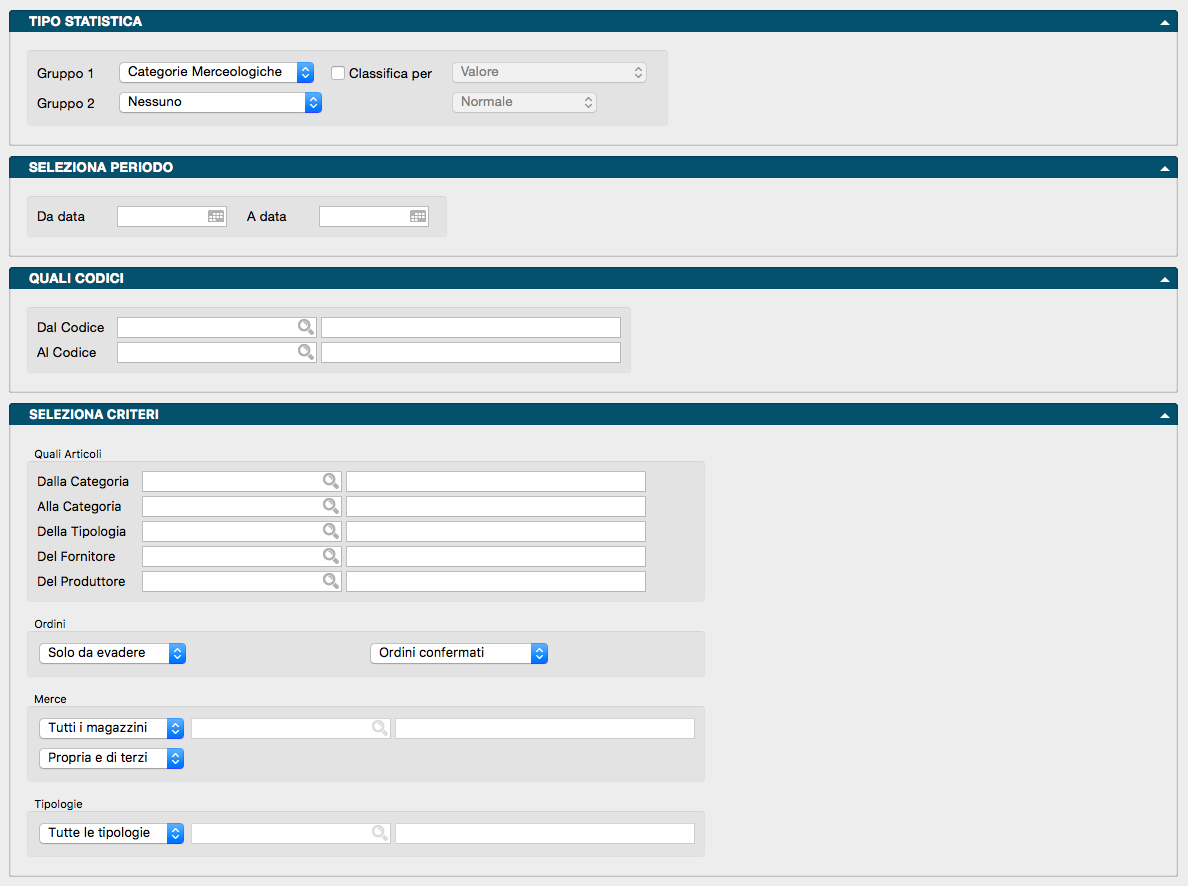Collapse the Seleziona Periodo section
The height and width of the screenshot is (886, 1188).
click(x=1165, y=168)
